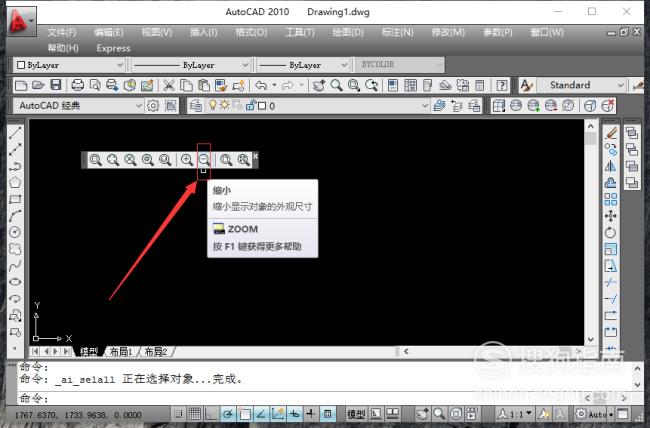Click the Cut scissors icon
The image size is (650, 428).
click(x=168, y=85)
